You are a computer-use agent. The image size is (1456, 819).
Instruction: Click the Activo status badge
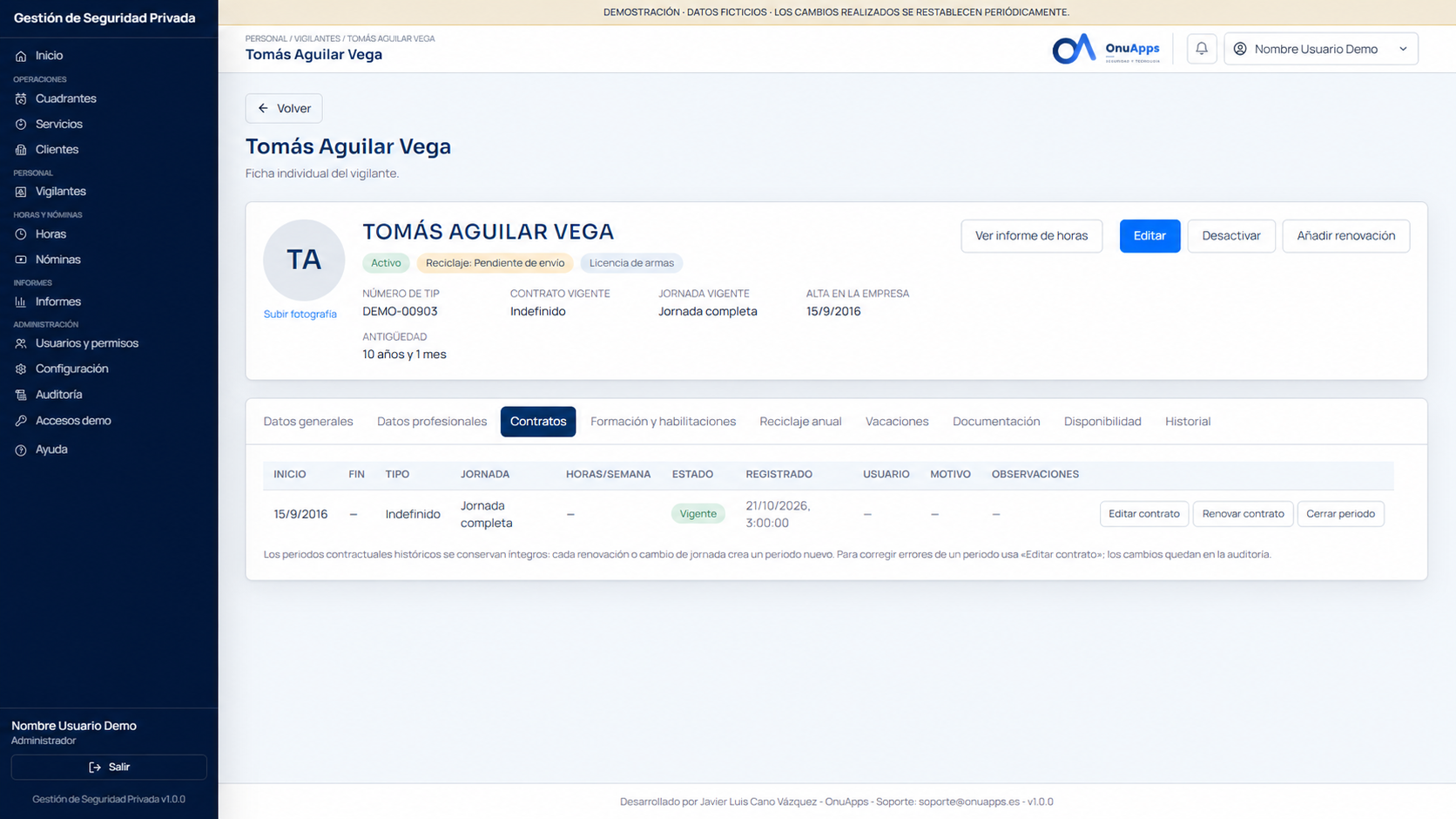(x=386, y=263)
